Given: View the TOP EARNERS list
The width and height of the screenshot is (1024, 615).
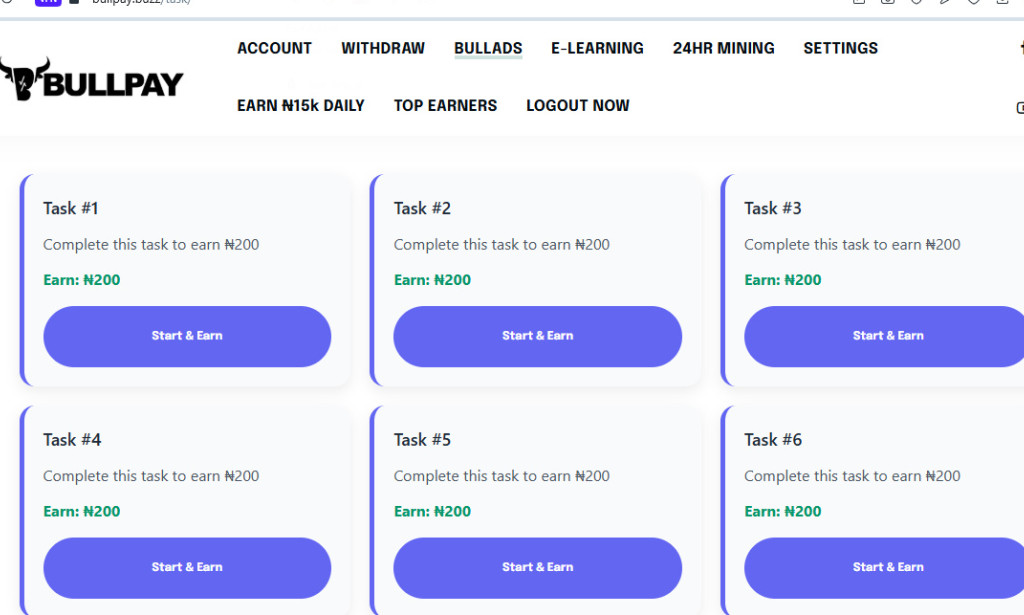Looking at the screenshot, I should pyautogui.click(x=445, y=105).
